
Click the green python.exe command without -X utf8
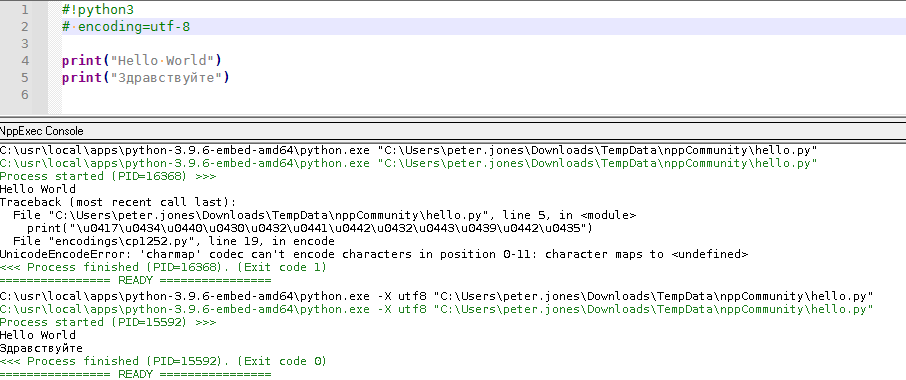[x=409, y=163]
